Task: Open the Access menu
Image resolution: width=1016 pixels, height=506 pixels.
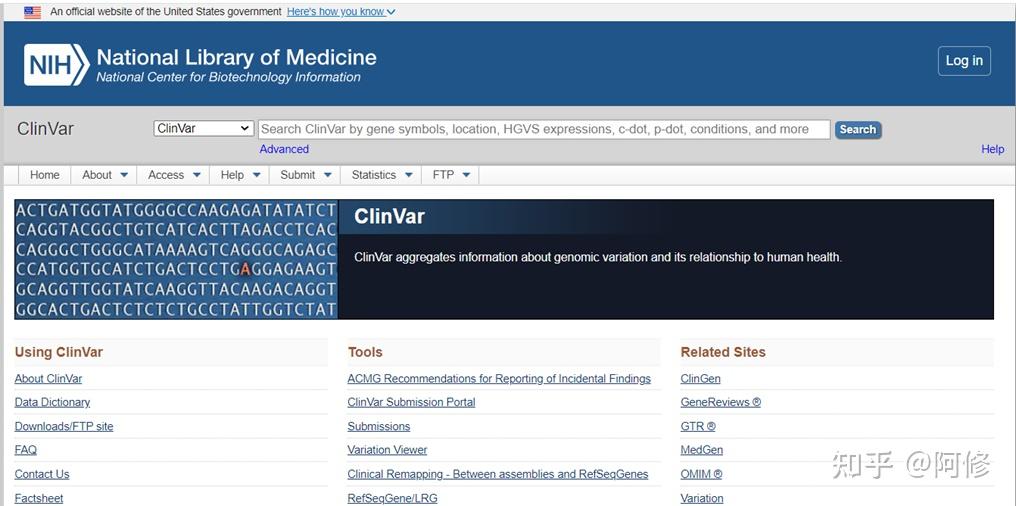Action: coord(174,175)
